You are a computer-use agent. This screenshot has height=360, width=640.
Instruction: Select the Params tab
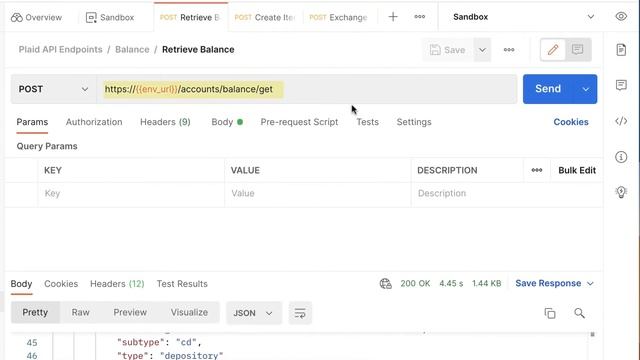pyautogui.click(x=32, y=122)
